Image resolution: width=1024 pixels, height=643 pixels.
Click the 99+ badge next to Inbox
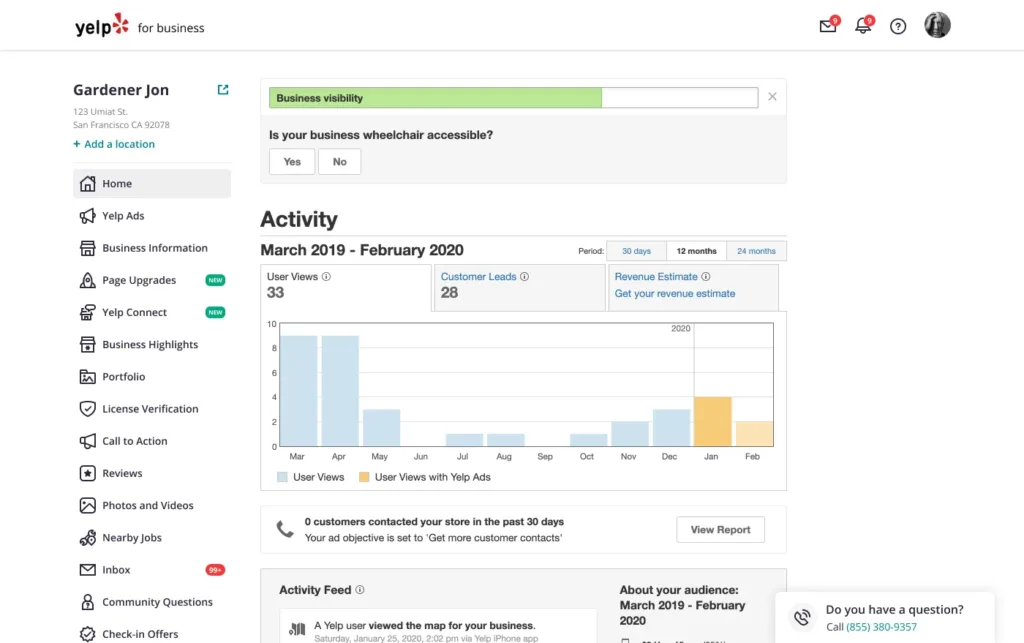215,570
